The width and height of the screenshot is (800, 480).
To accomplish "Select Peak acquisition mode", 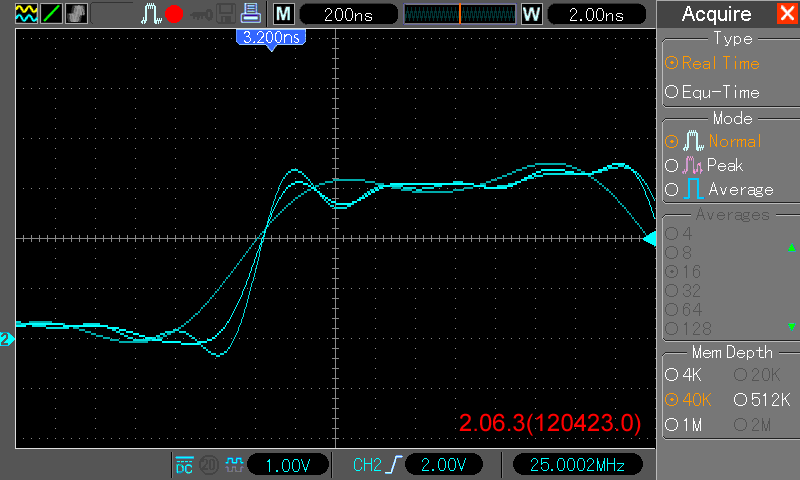I will [x=704, y=165].
